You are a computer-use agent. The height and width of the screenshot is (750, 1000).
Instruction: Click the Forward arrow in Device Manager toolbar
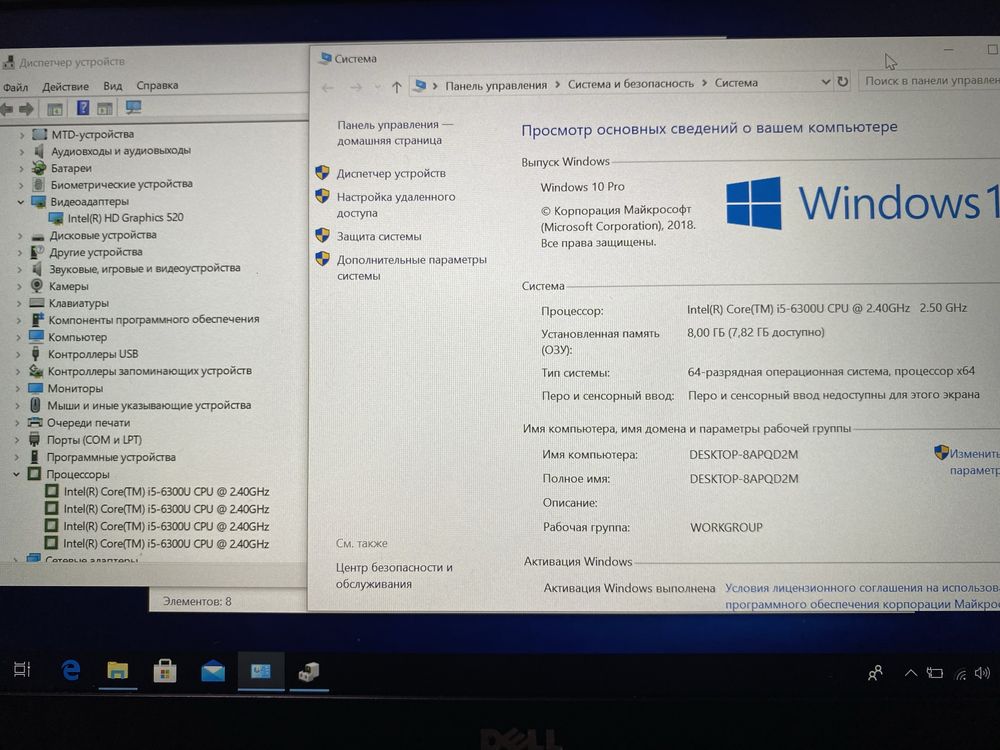coord(26,109)
